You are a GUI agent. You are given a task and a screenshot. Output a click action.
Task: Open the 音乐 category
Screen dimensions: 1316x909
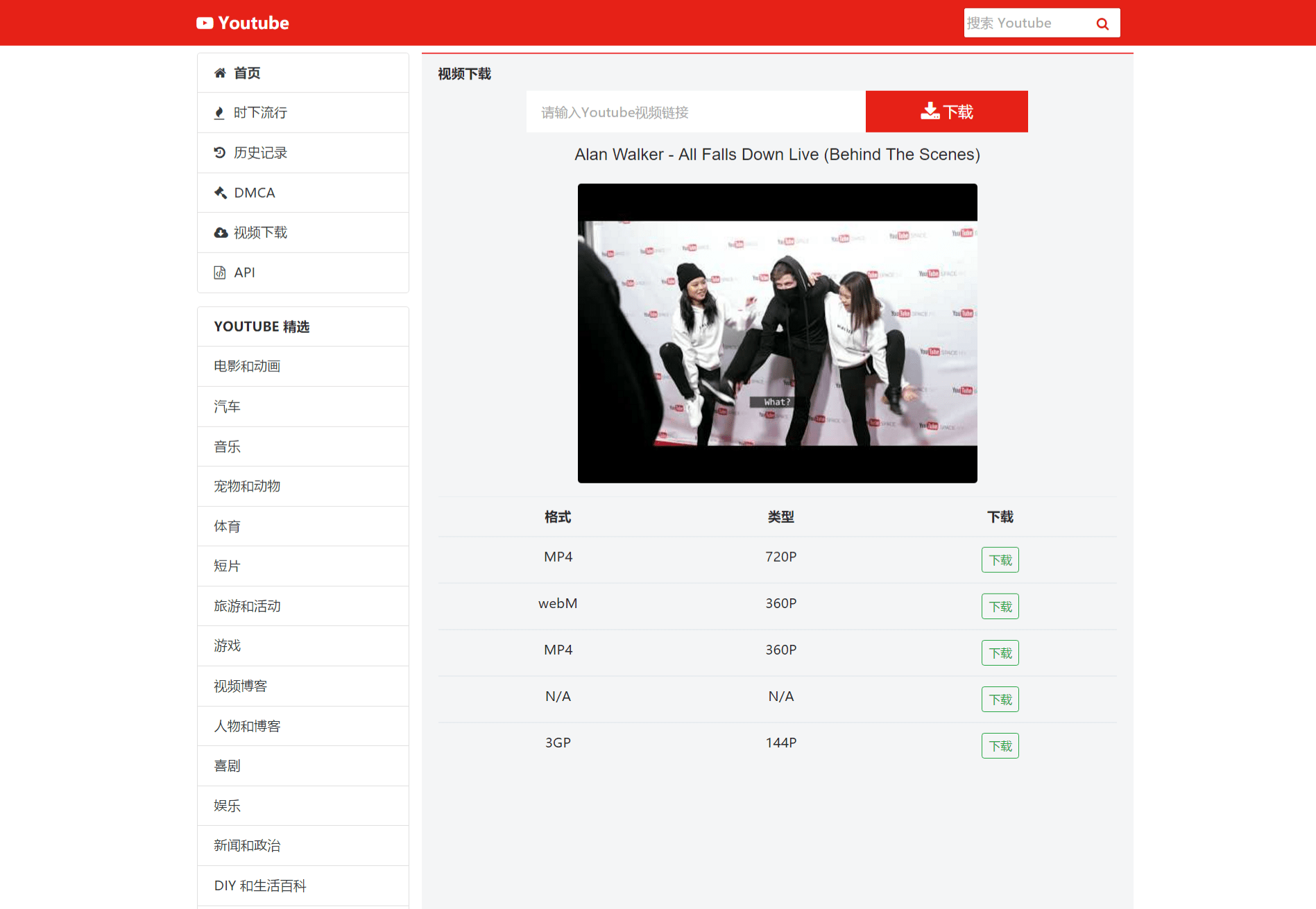pos(303,447)
